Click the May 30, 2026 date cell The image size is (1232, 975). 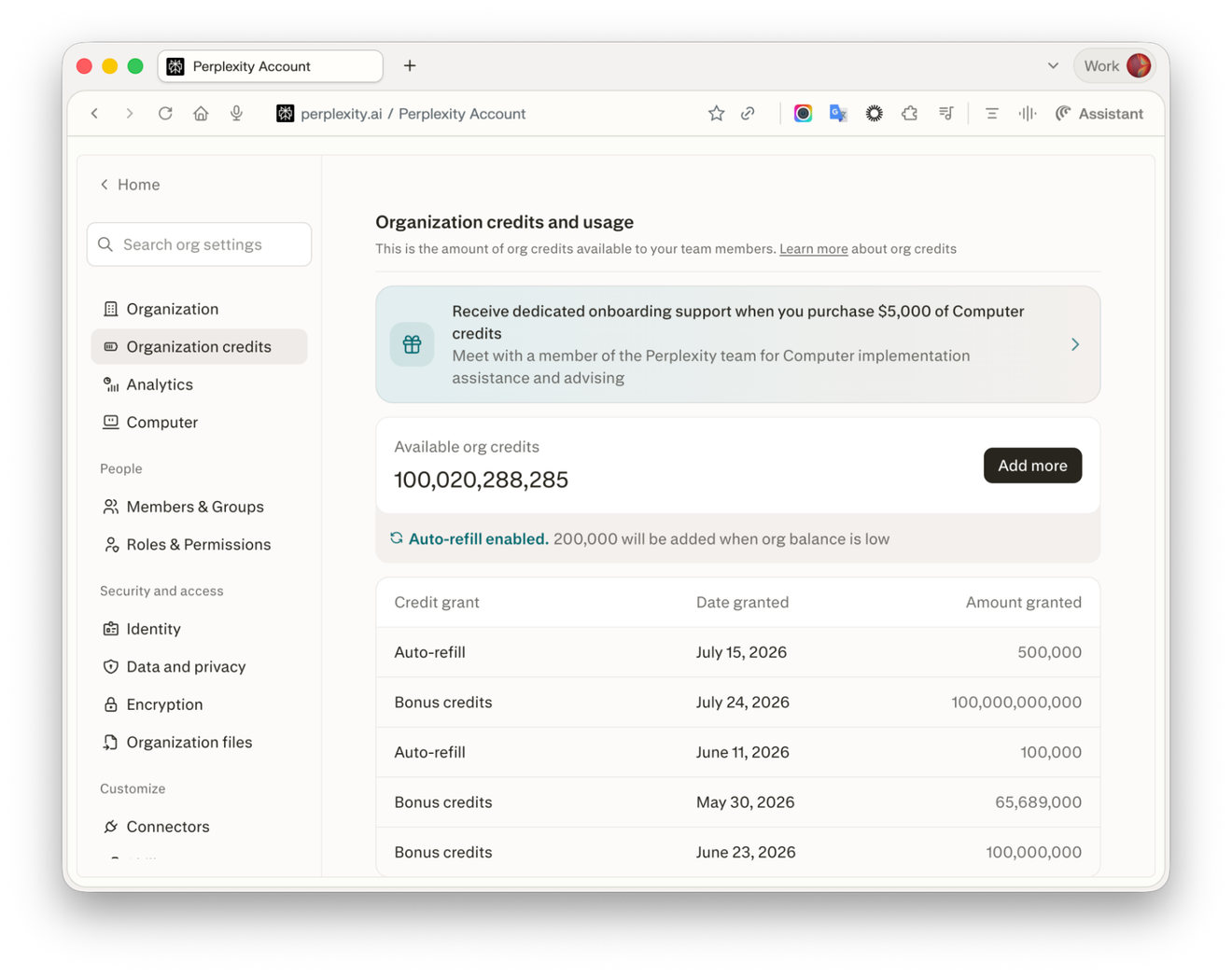point(745,802)
